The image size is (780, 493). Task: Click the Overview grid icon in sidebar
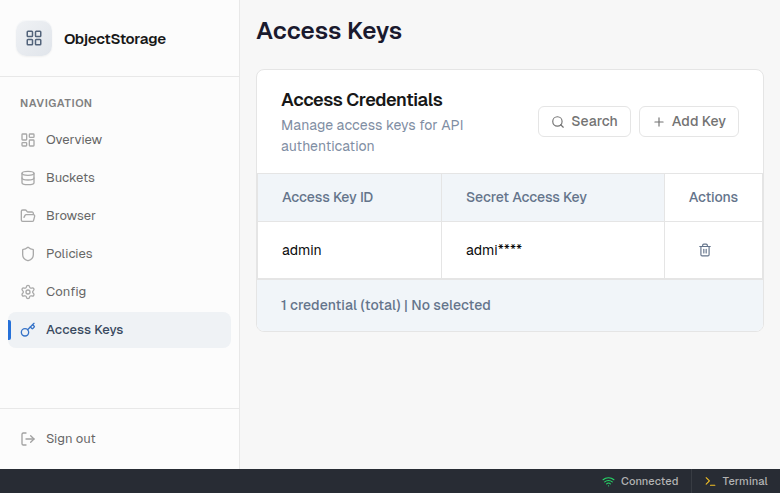point(28,140)
